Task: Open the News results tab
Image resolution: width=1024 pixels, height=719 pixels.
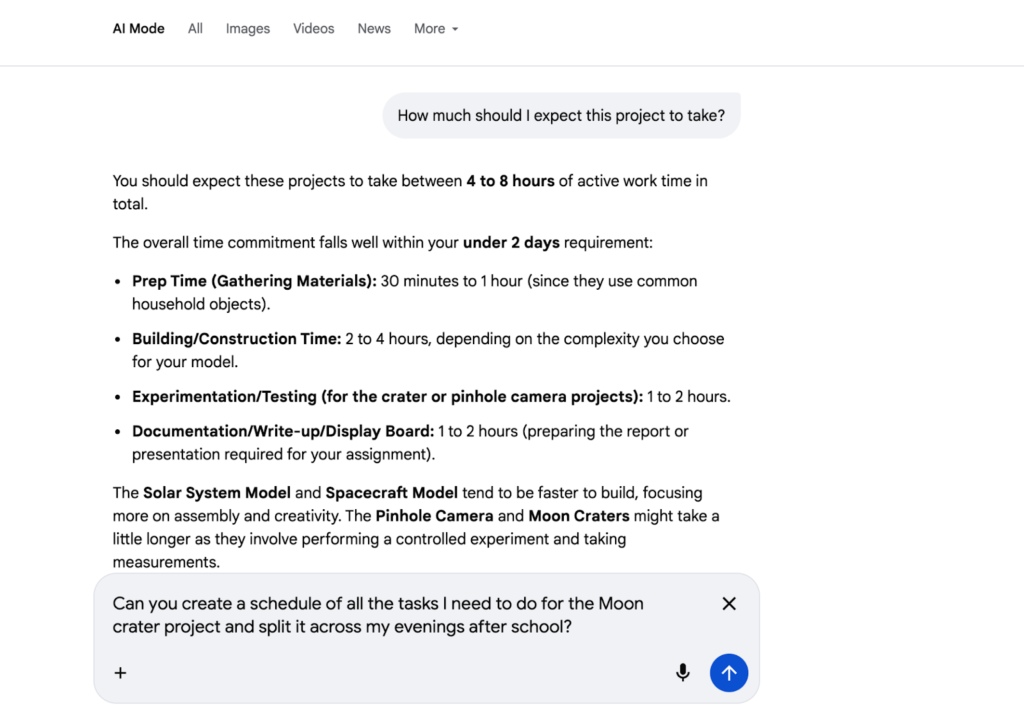Action: (x=373, y=28)
